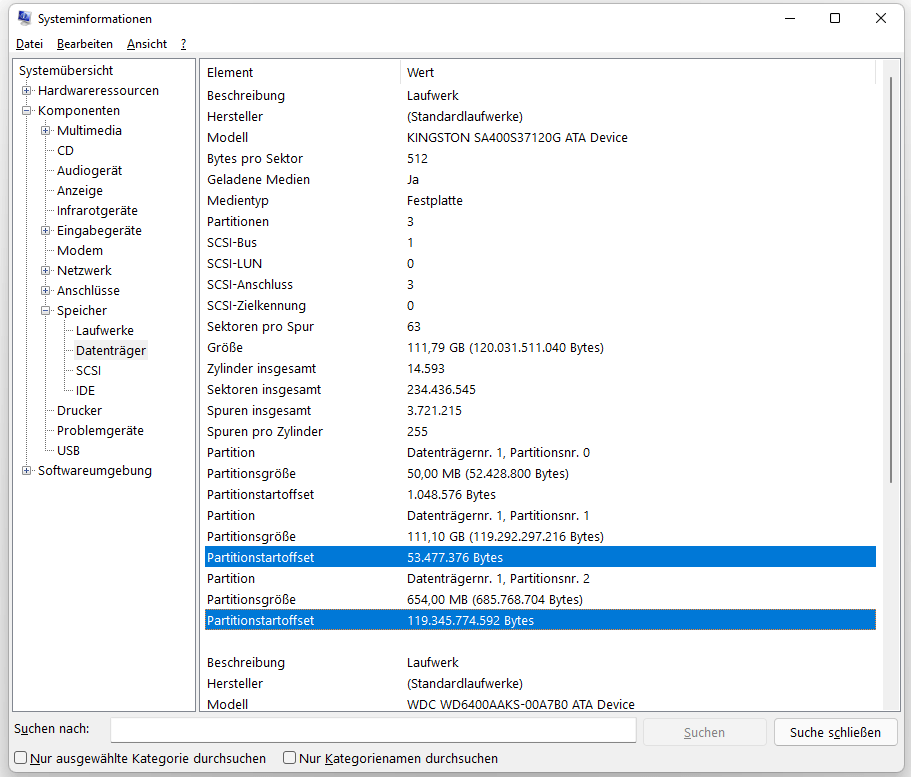911x777 pixels.
Task: Select the USB category
Action: [x=68, y=450]
